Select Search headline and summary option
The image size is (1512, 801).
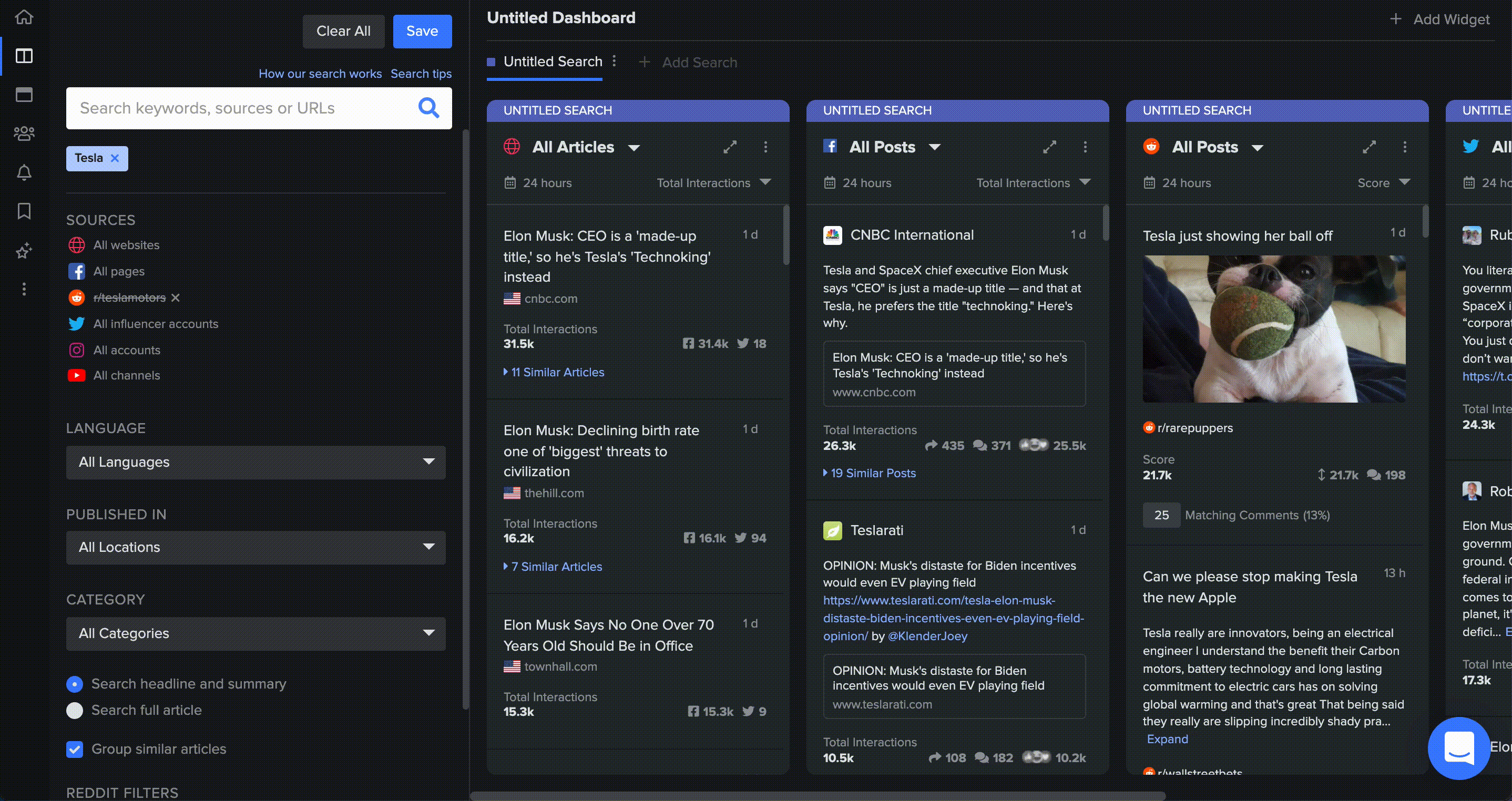[75, 684]
